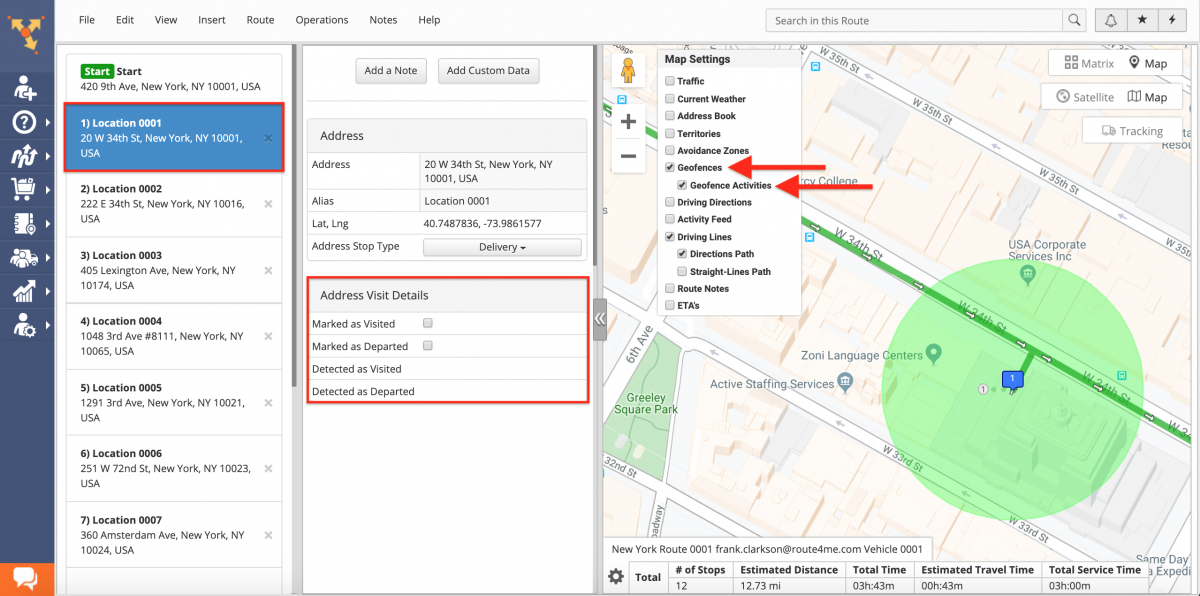Open the tracking map-pin sidebar icon
This screenshot has width=1200, height=596.
tap(24, 223)
